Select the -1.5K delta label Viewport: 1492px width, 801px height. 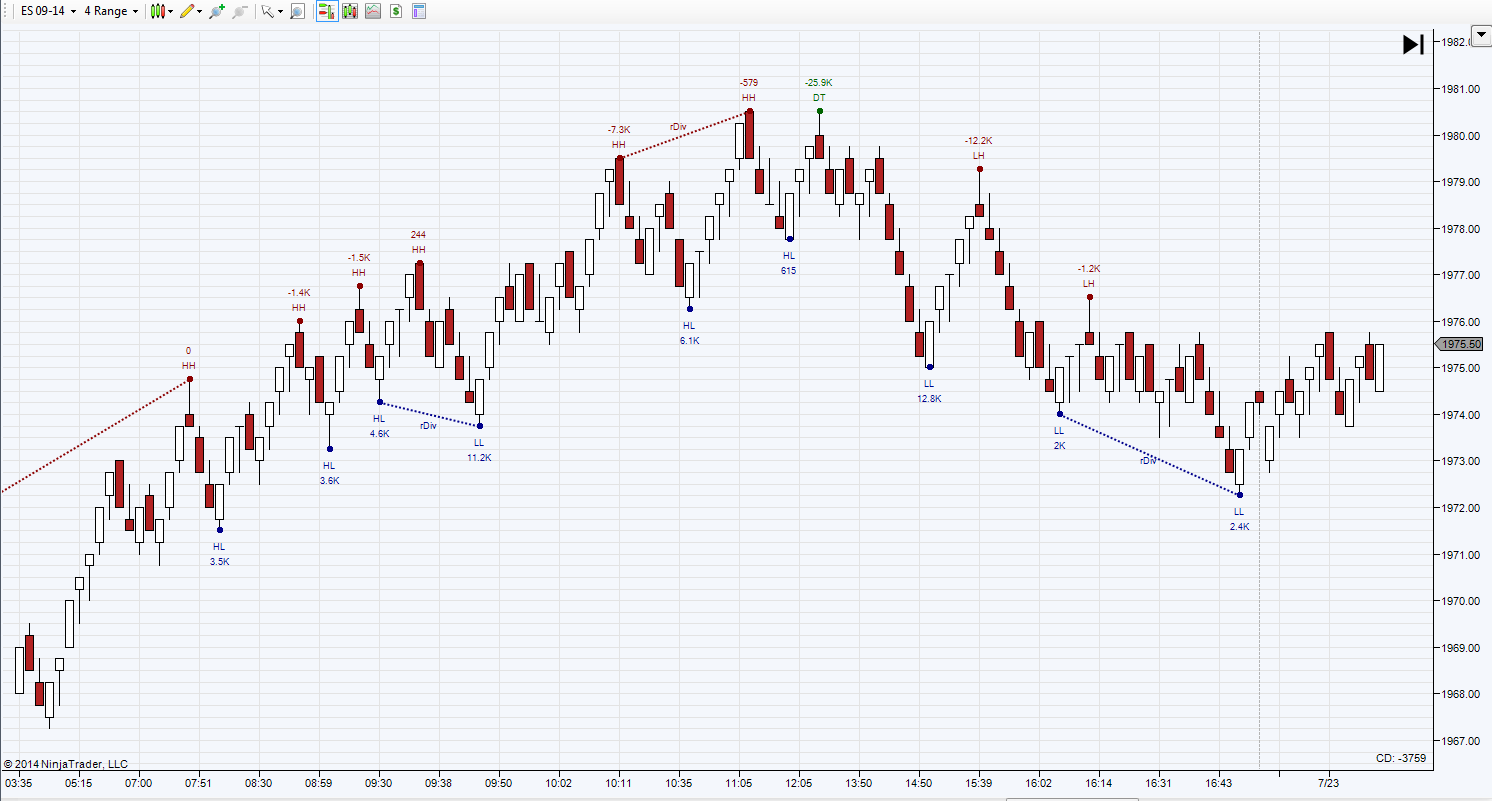pos(359,257)
